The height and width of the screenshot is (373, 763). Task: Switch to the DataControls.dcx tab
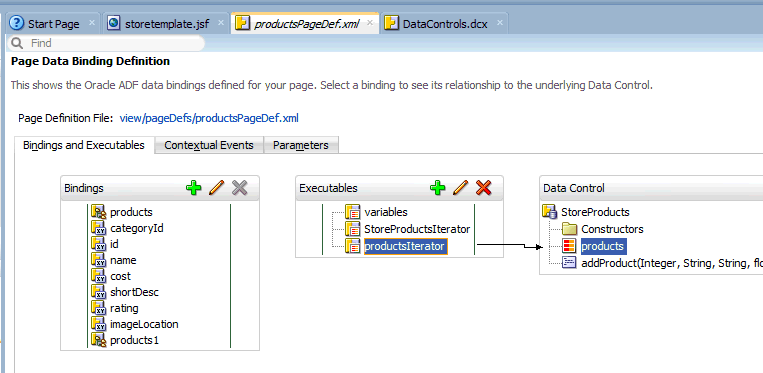point(444,23)
